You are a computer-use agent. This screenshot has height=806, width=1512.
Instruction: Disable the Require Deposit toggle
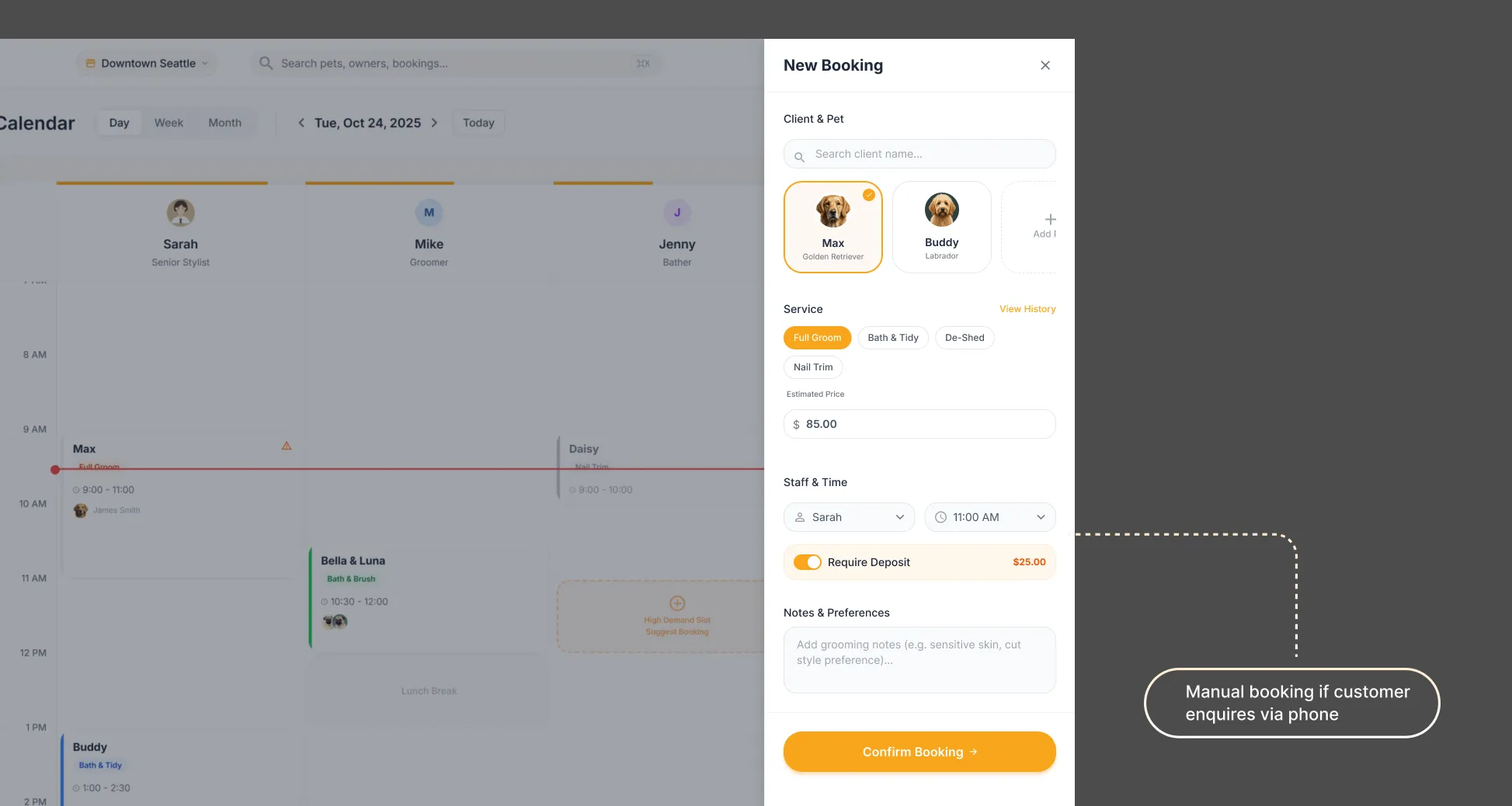tap(808, 561)
